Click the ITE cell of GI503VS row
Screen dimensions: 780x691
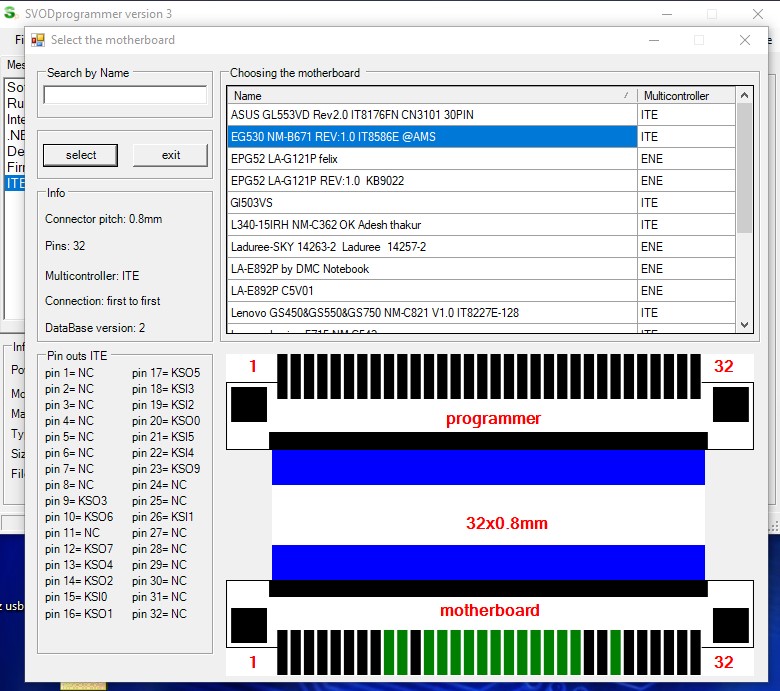[x=686, y=202]
